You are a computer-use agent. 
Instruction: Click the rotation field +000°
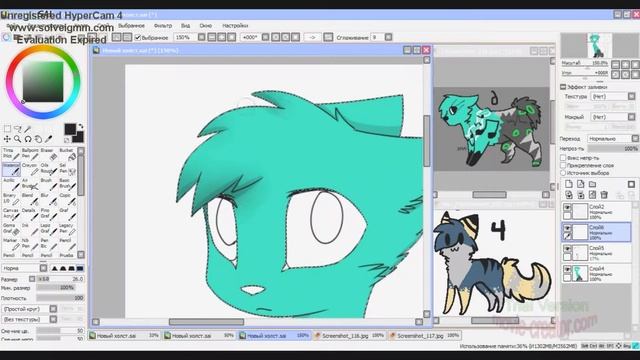250,37
